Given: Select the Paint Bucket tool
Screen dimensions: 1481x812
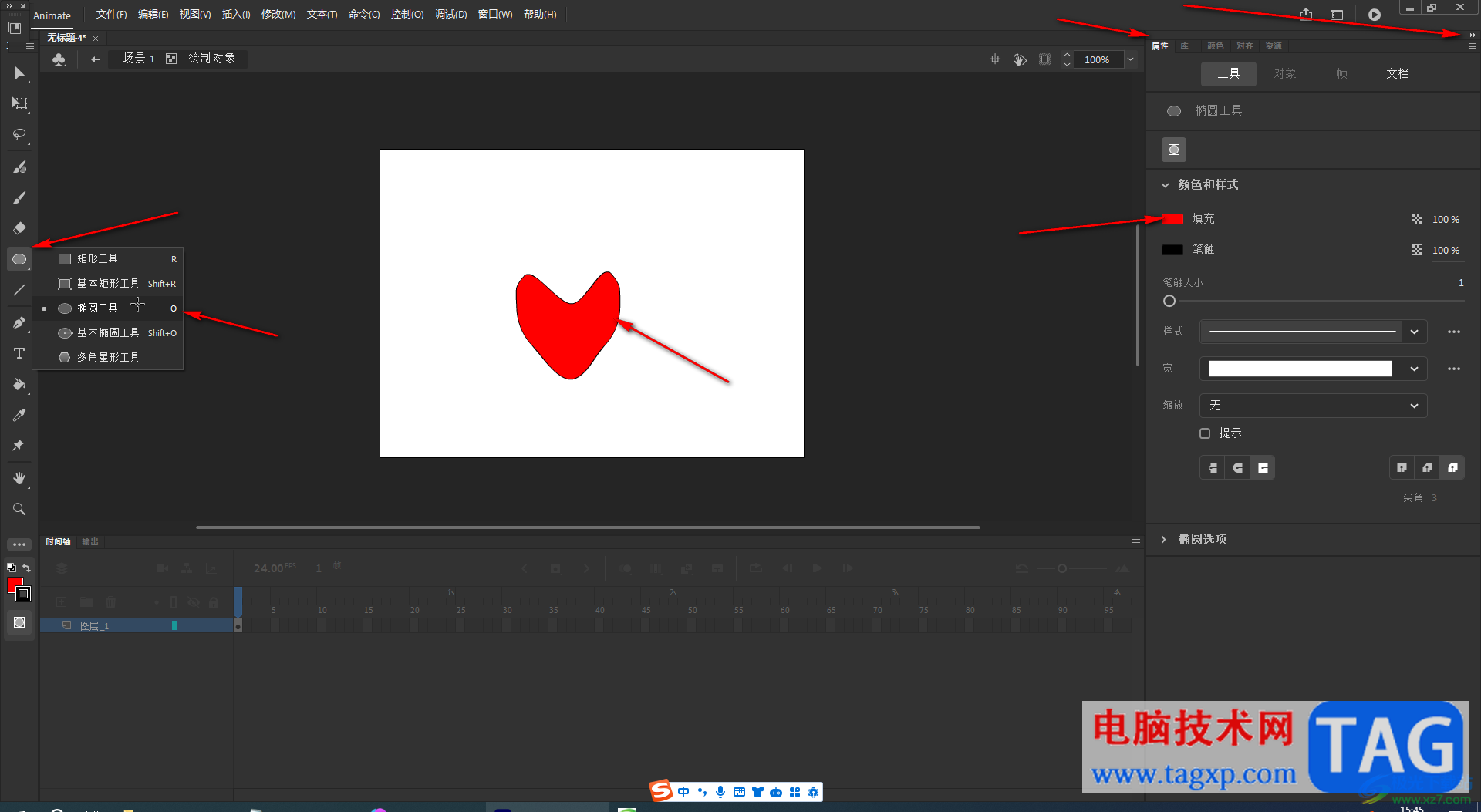Looking at the screenshot, I should 19,384.
